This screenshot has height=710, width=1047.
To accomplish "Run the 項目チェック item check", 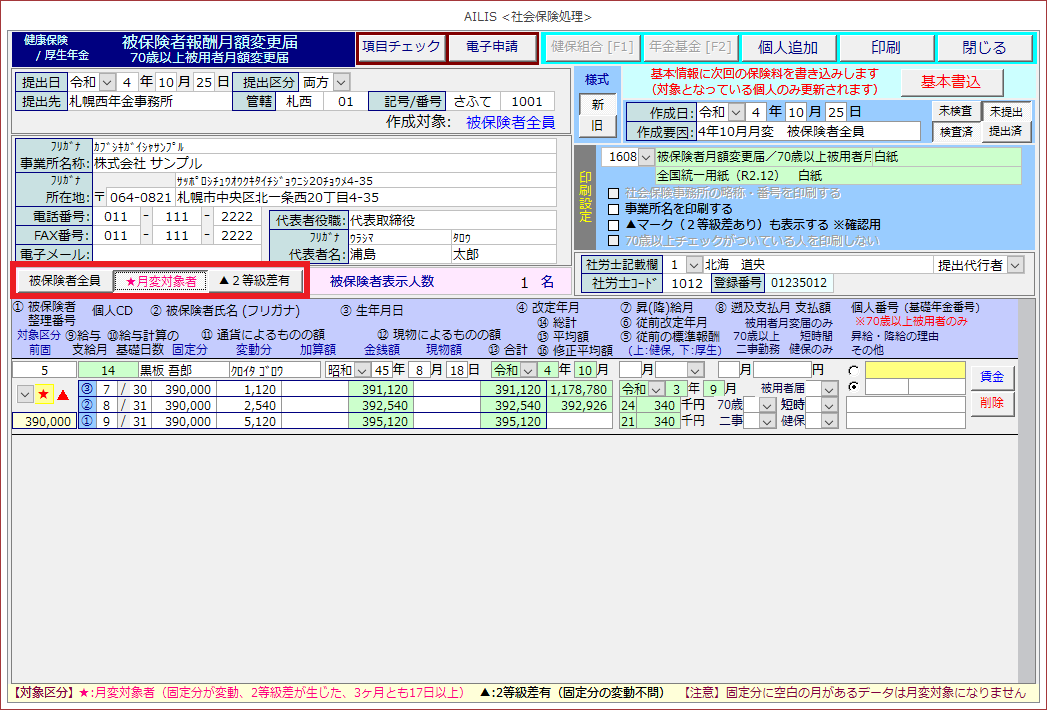I will click(401, 47).
